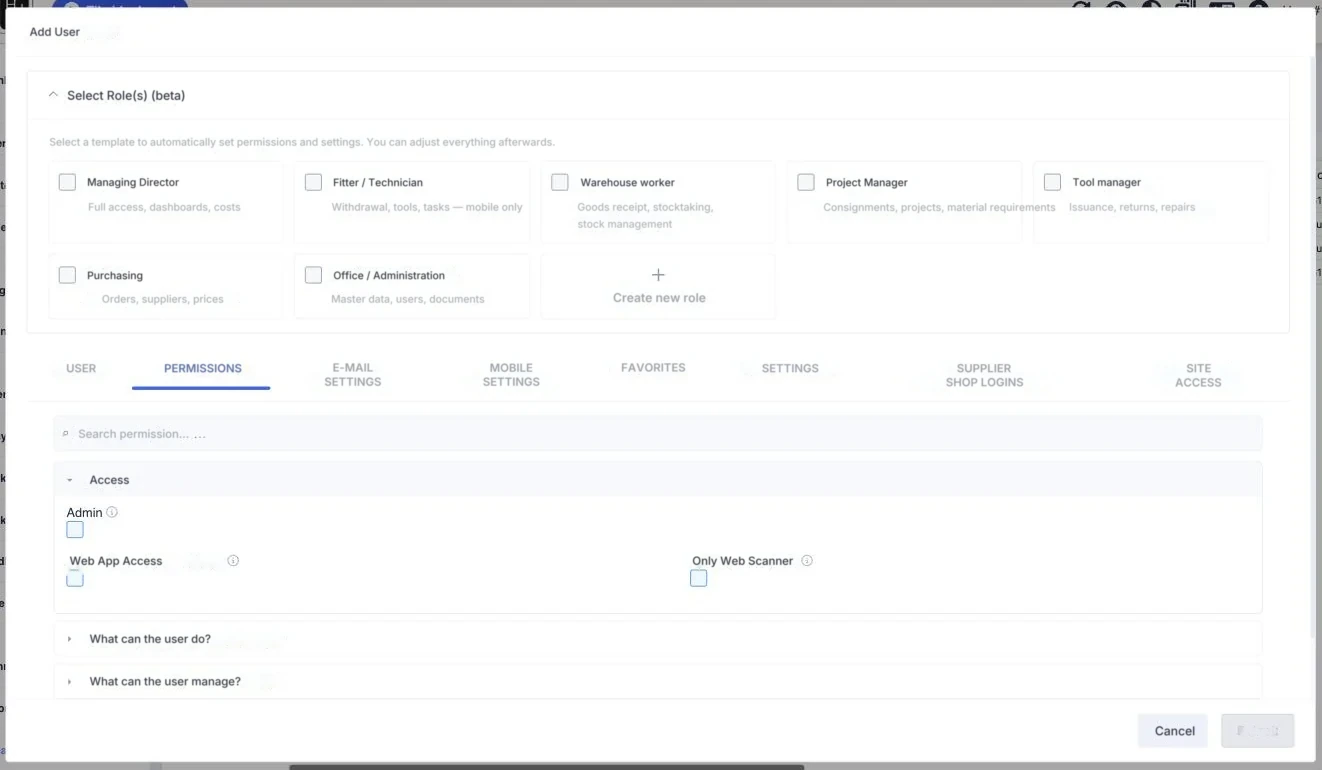Open the E-MAIL SETTINGS tab
Screen dimensions: 1322x770
[x=353, y=375]
